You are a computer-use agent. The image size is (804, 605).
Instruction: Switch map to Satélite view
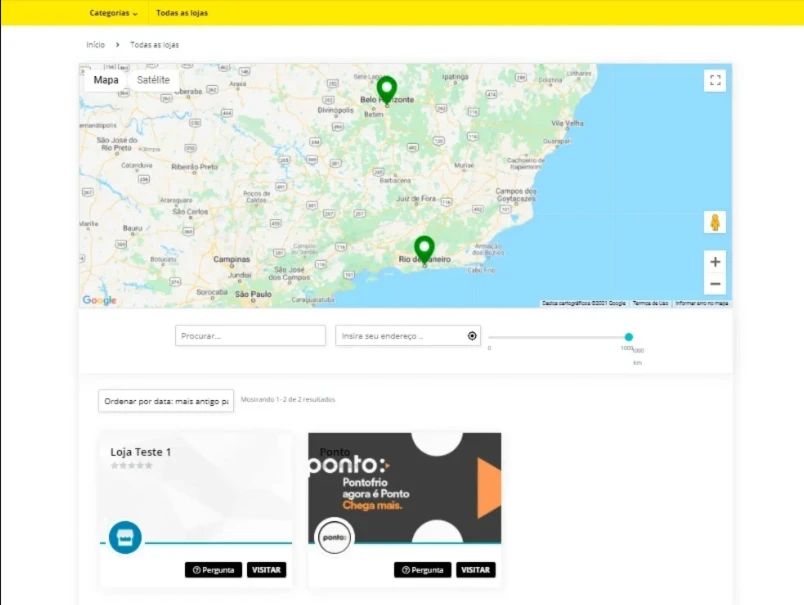click(x=153, y=80)
